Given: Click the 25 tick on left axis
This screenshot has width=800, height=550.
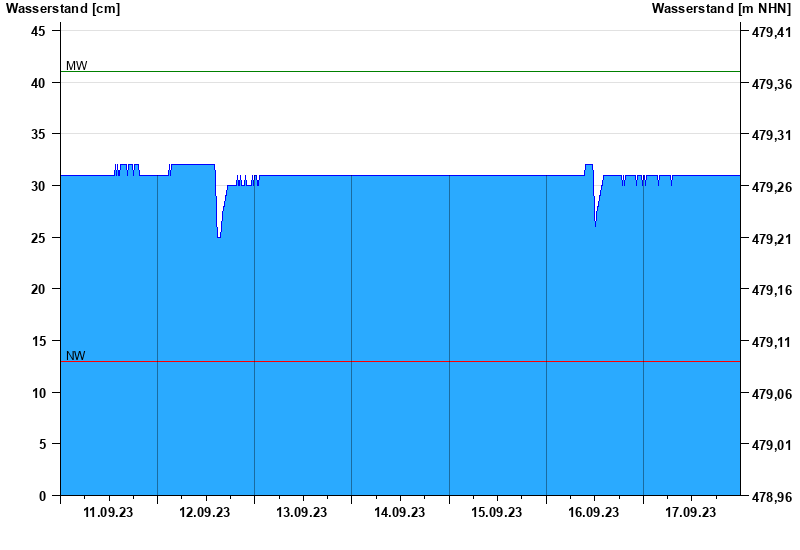Looking at the screenshot, I should (x=38, y=238).
